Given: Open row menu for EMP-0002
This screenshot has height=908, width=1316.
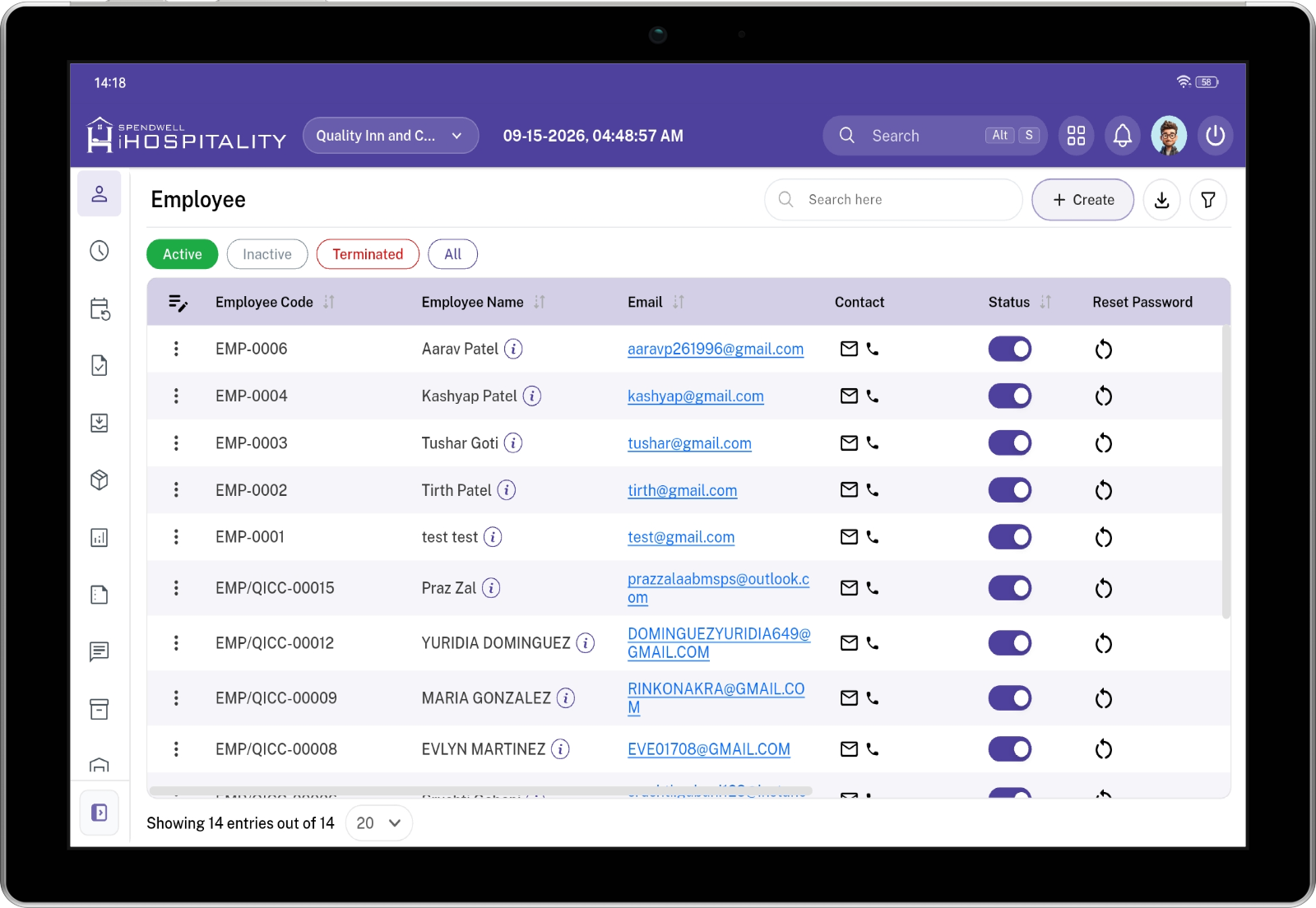Looking at the screenshot, I should [x=176, y=490].
